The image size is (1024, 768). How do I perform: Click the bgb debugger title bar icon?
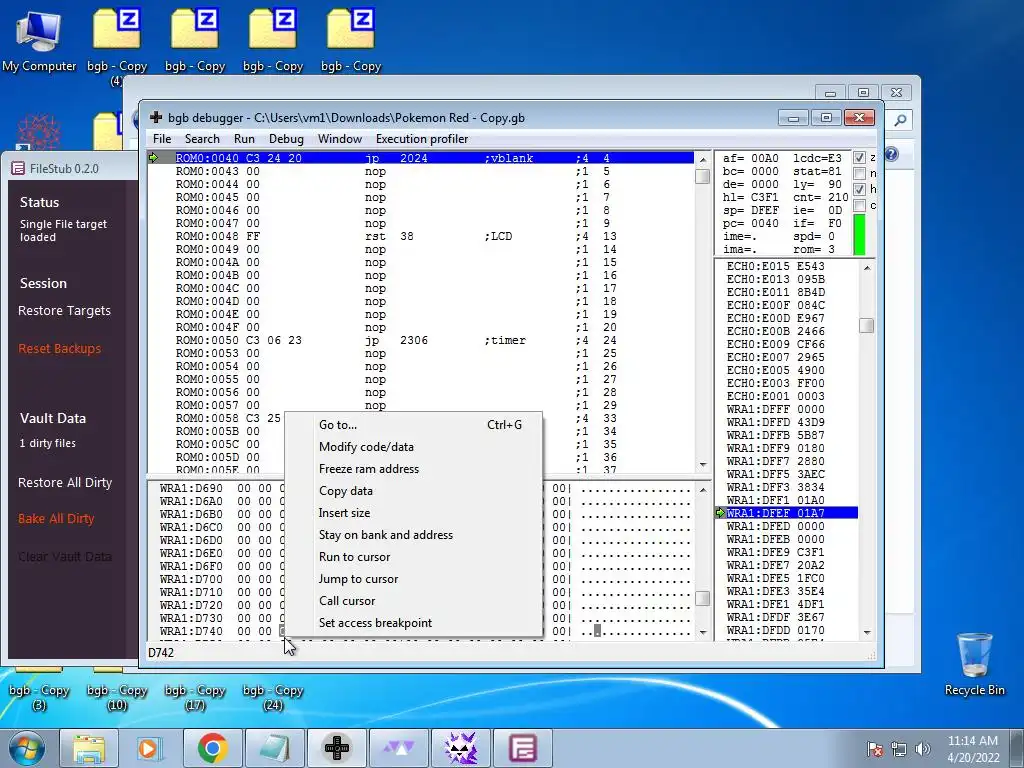(x=156, y=118)
